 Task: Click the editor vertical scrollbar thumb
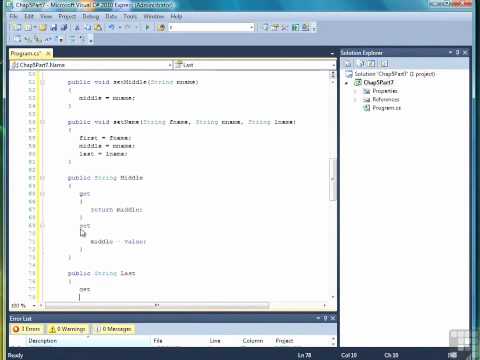332,180
